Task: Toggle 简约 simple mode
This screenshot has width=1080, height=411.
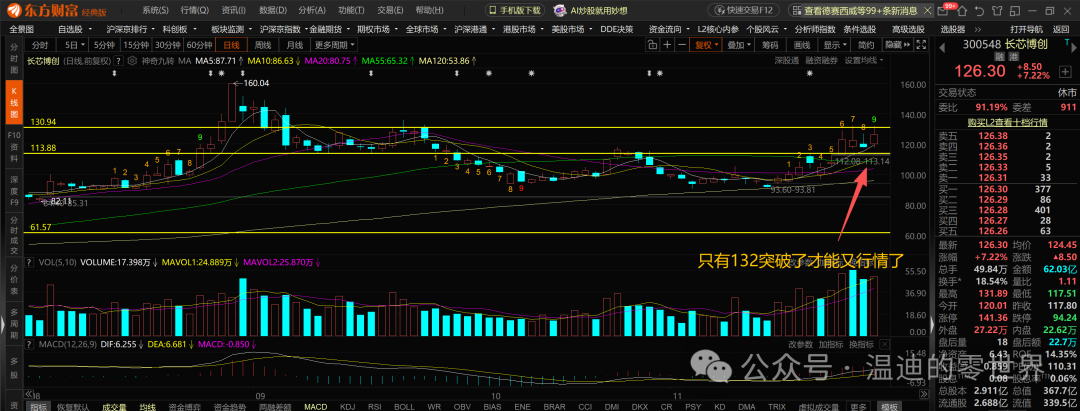Action: click(x=866, y=45)
